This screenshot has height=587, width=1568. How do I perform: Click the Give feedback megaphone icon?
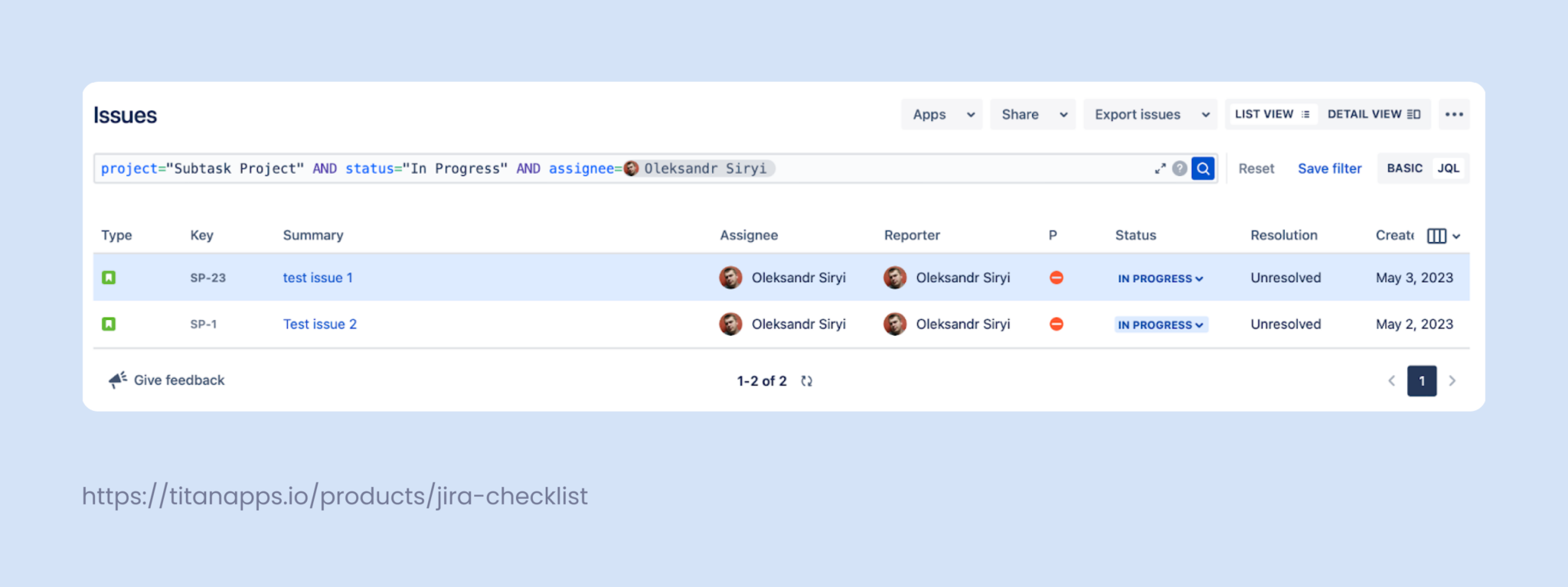pyautogui.click(x=116, y=378)
